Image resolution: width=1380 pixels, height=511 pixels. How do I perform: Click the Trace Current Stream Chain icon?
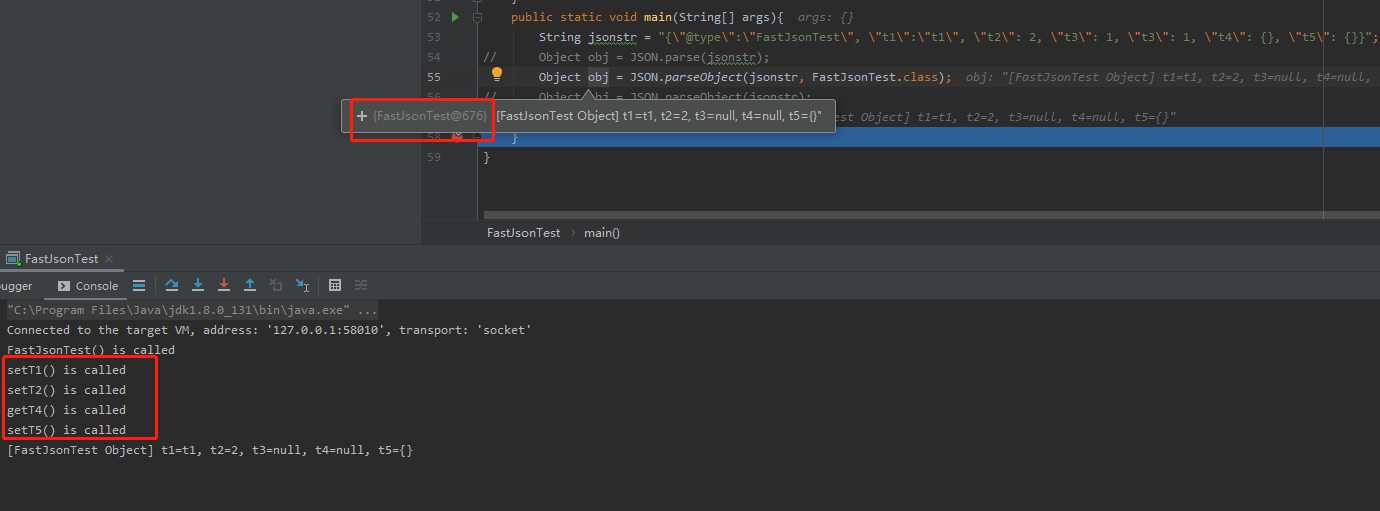pyautogui.click(x=361, y=285)
